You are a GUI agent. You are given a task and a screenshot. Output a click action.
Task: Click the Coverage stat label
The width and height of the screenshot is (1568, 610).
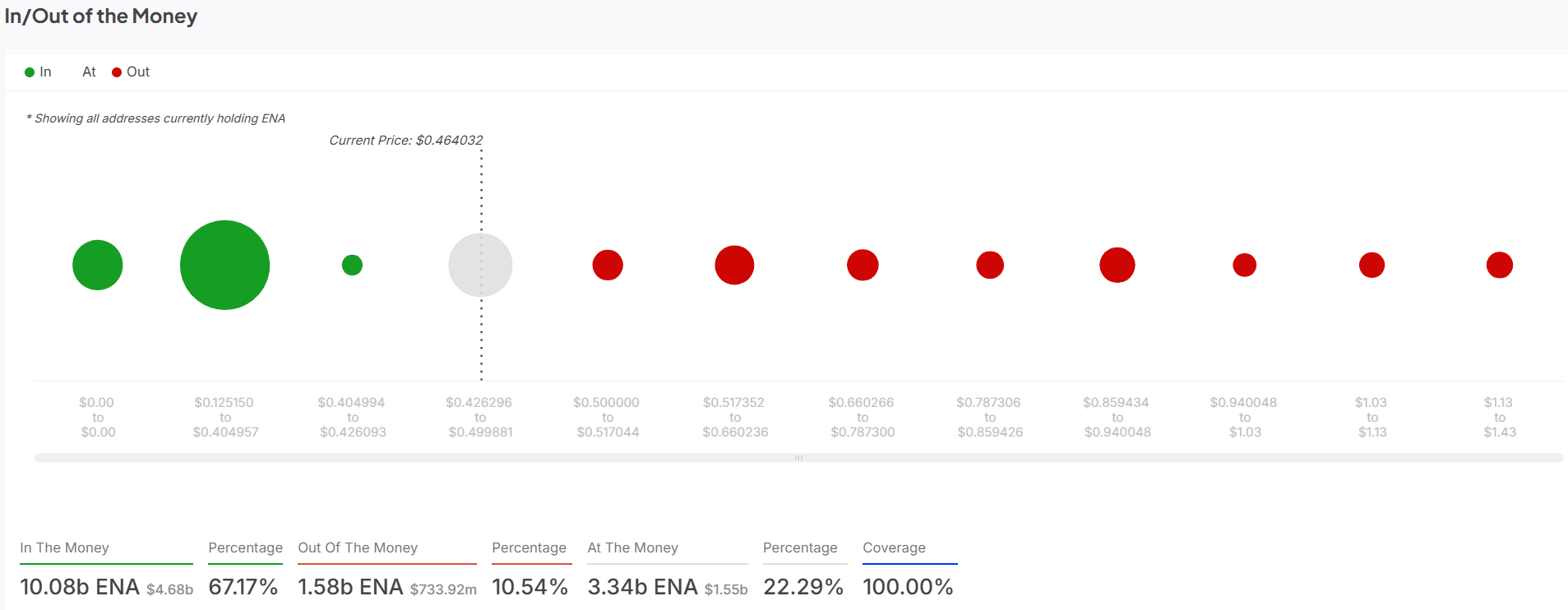(x=894, y=548)
